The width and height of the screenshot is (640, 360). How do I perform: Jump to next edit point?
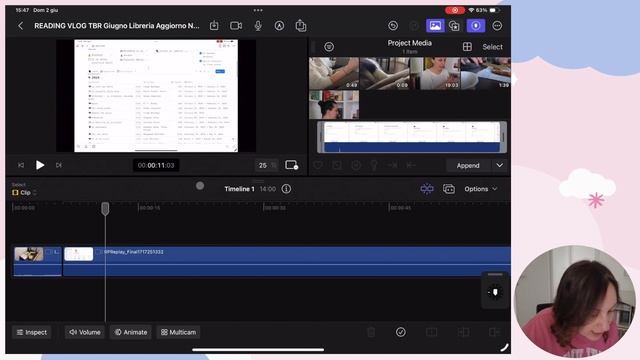coord(59,165)
